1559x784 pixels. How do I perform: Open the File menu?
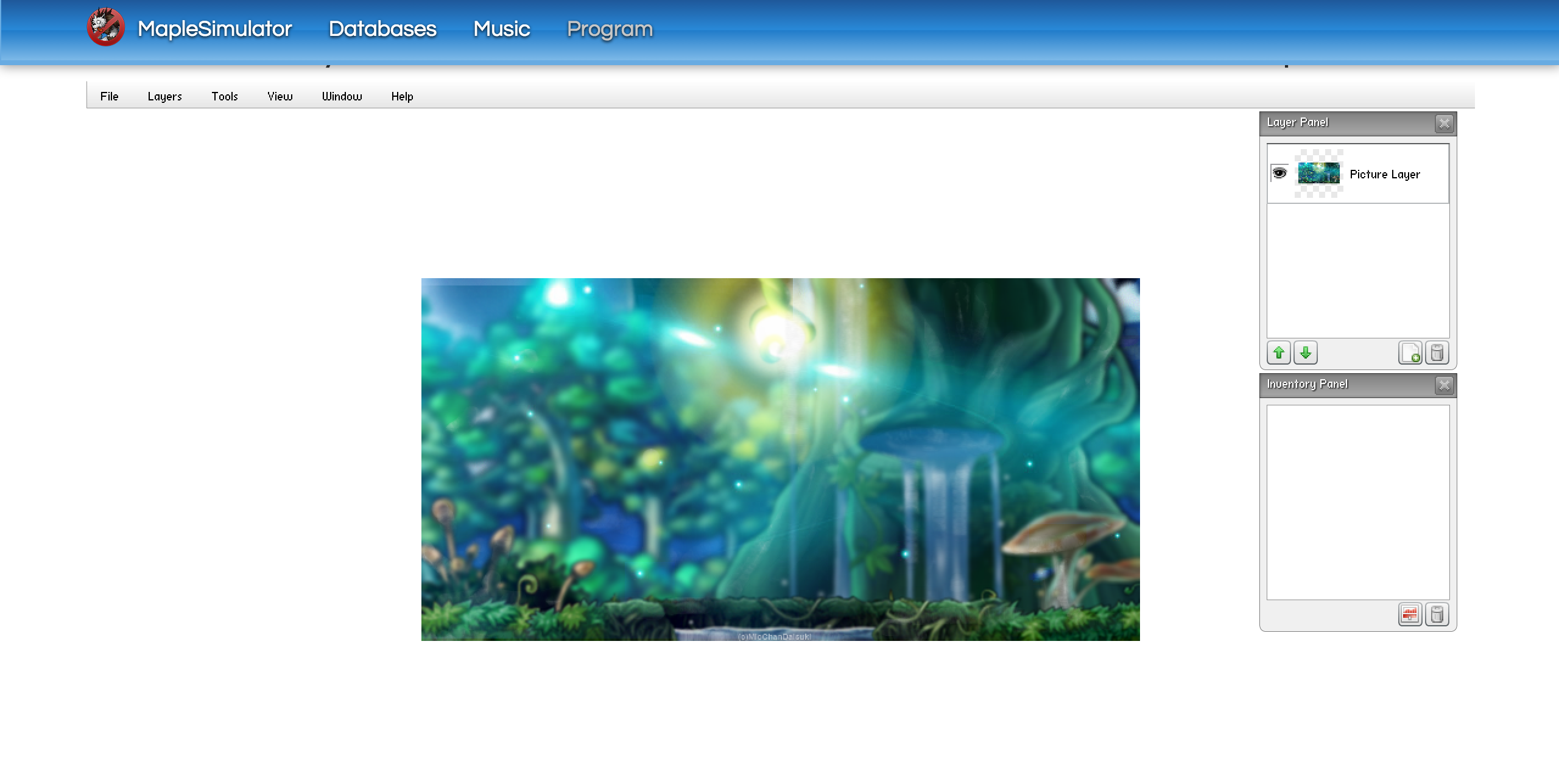(110, 96)
